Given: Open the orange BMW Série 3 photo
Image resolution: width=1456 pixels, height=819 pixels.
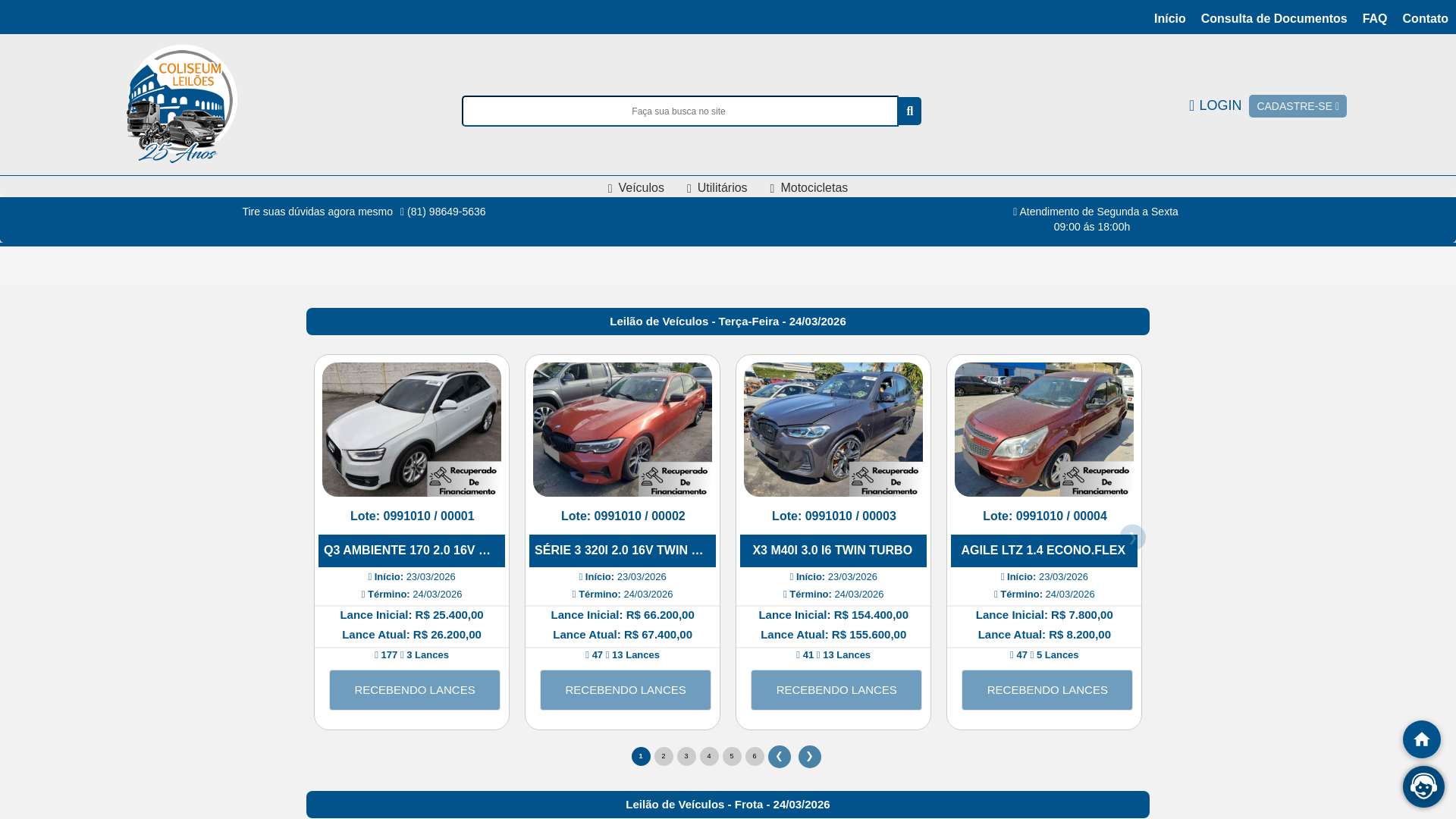Looking at the screenshot, I should click(x=623, y=429).
